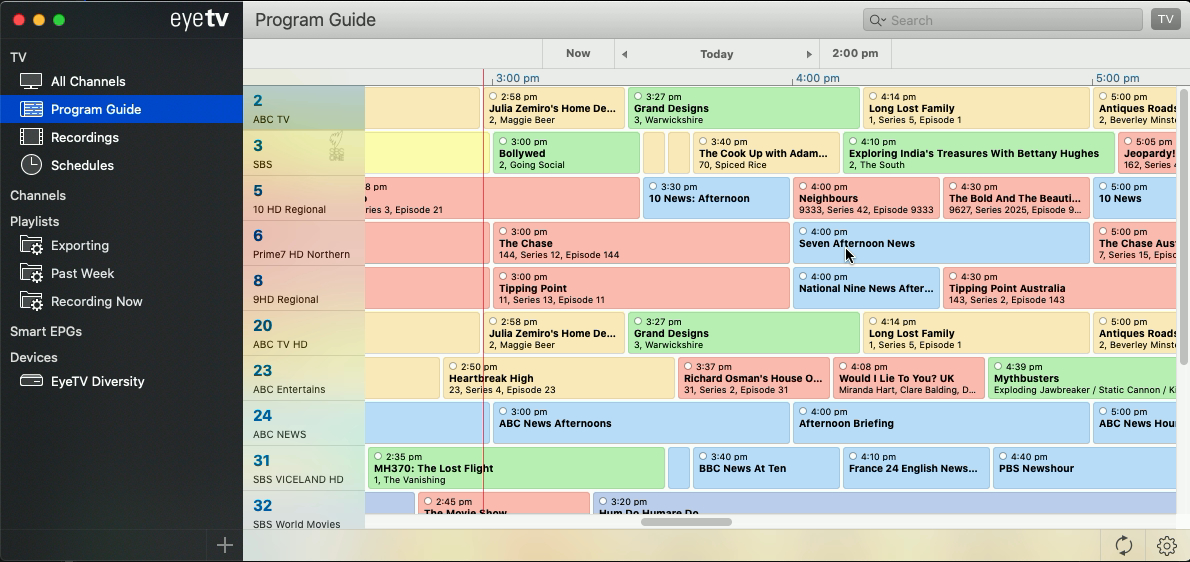This screenshot has width=1190, height=562.
Task: Select Would I Lie To You? UK
Action: [x=908, y=378]
